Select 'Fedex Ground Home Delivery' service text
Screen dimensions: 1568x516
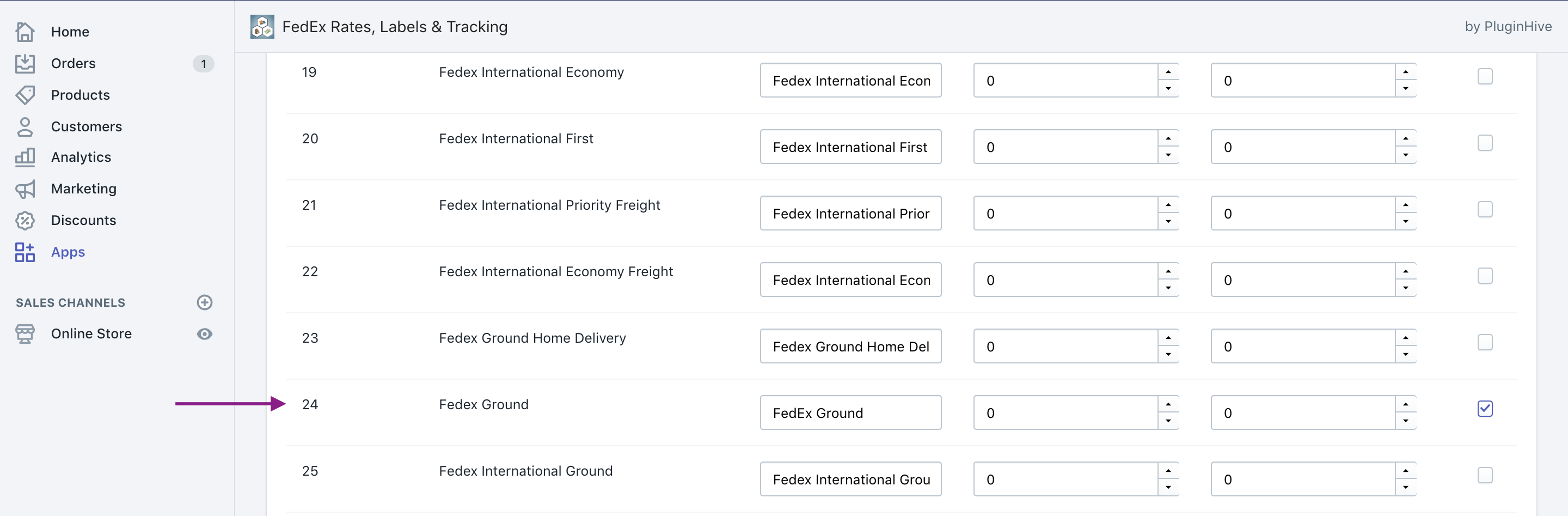(x=532, y=338)
